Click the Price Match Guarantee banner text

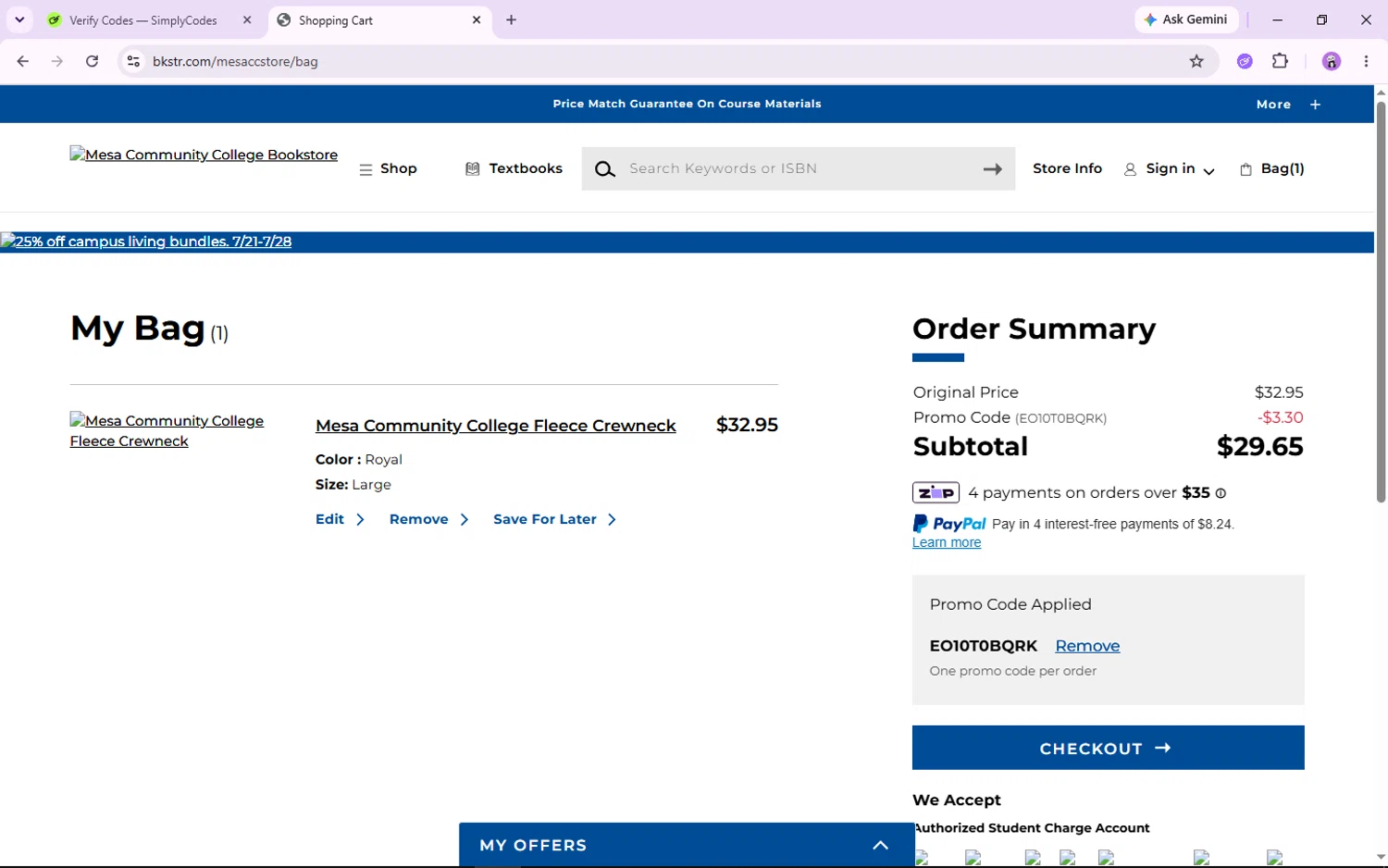click(x=687, y=104)
